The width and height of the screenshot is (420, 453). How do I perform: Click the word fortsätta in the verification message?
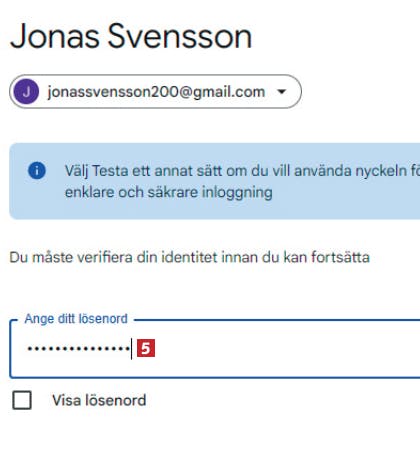(340, 257)
